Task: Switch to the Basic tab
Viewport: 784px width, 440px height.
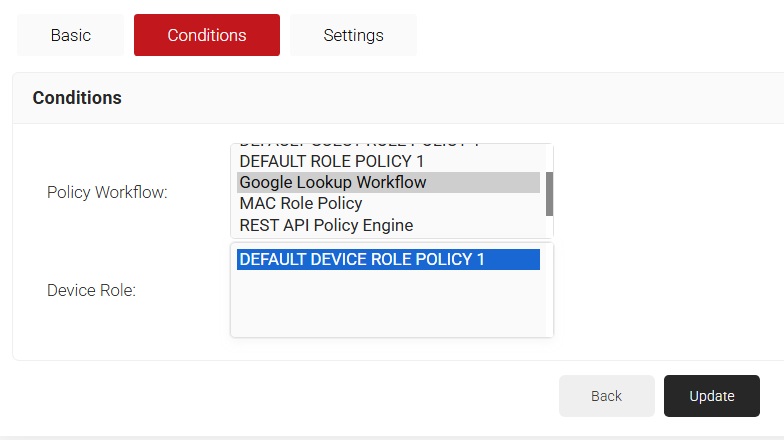Action: point(70,35)
